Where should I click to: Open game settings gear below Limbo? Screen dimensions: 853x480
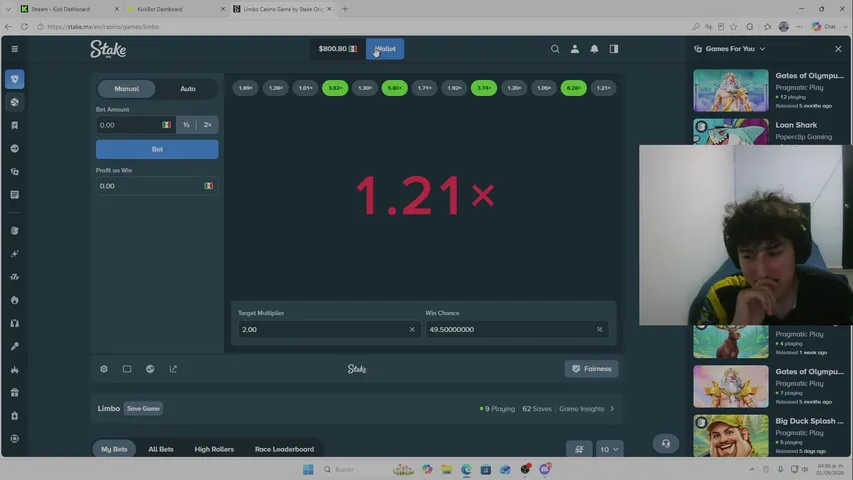pyautogui.click(x=104, y=369)
